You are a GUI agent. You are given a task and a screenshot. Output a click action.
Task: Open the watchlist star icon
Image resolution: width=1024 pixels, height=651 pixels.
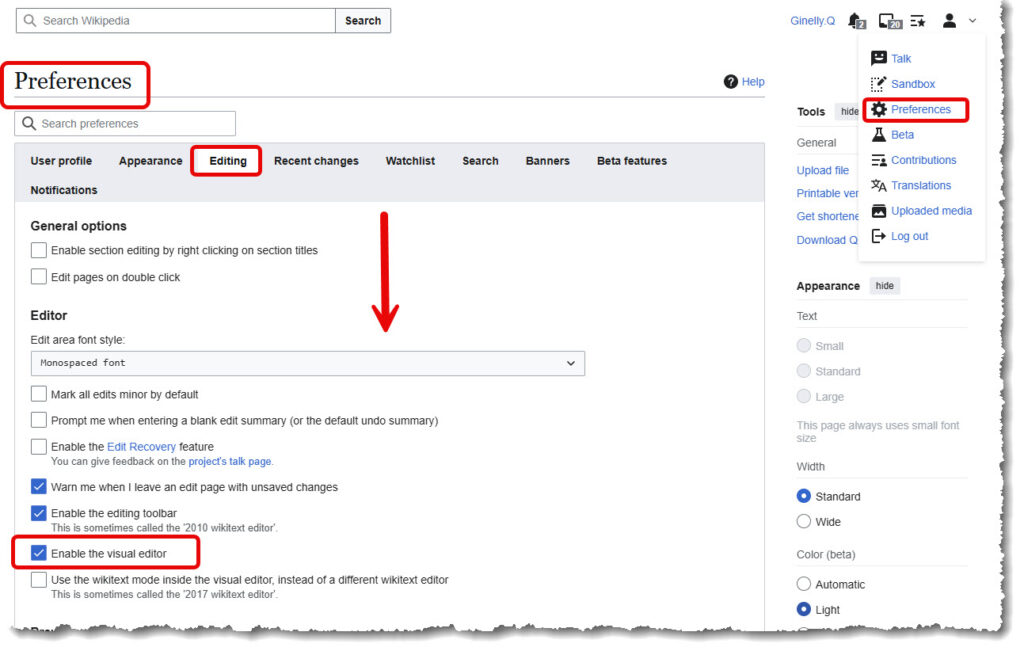[918, 21]
